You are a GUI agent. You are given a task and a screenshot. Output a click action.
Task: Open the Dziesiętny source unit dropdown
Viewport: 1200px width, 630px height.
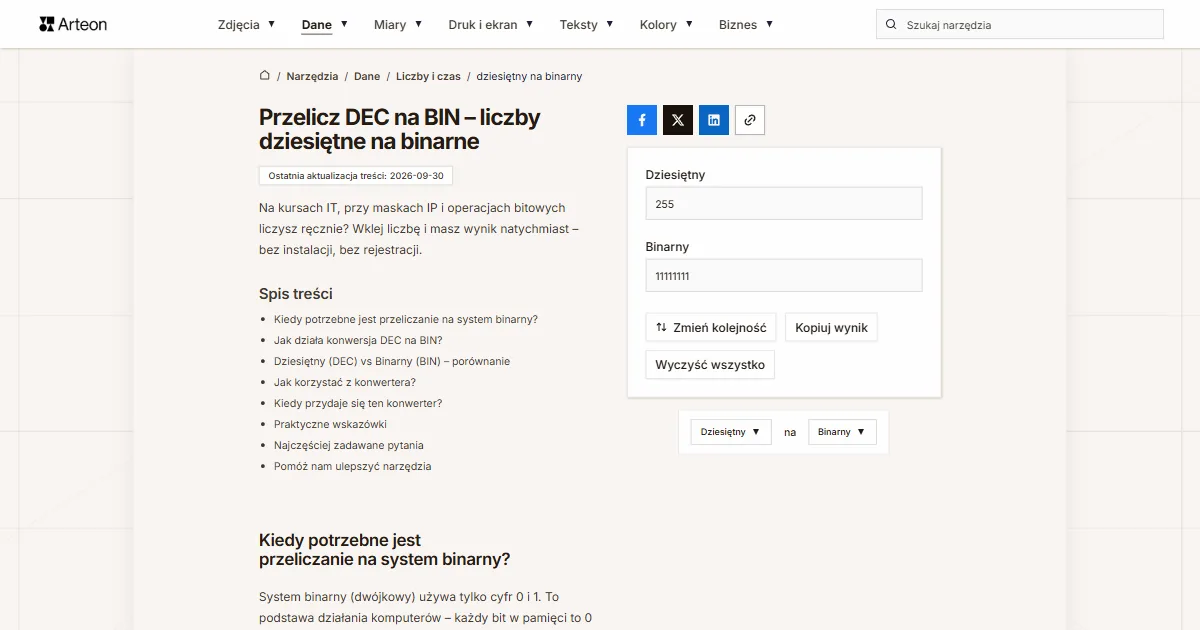[x=731, y=432]
